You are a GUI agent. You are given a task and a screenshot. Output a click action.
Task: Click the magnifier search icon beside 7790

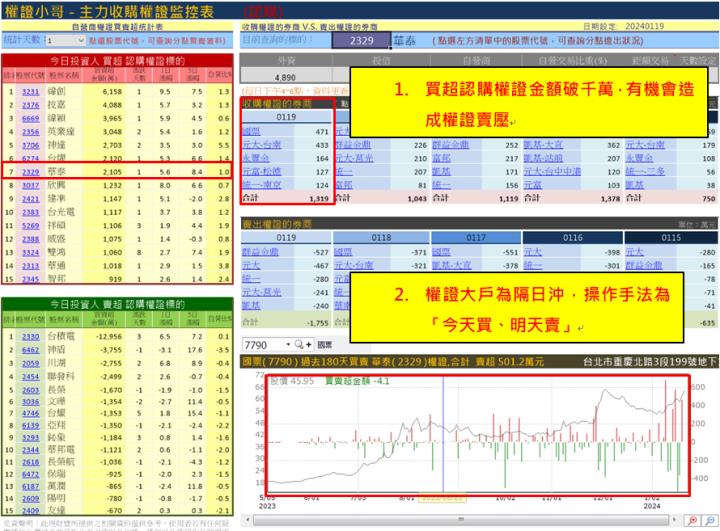299,344
